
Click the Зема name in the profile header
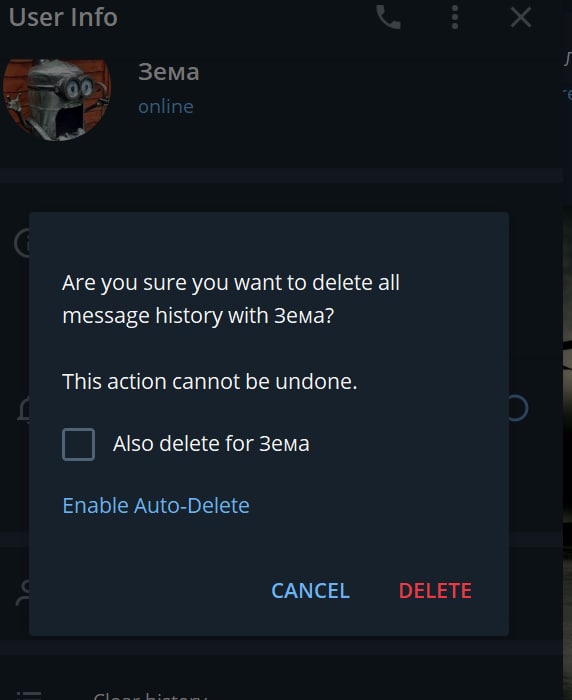click(x=168, y=71)
